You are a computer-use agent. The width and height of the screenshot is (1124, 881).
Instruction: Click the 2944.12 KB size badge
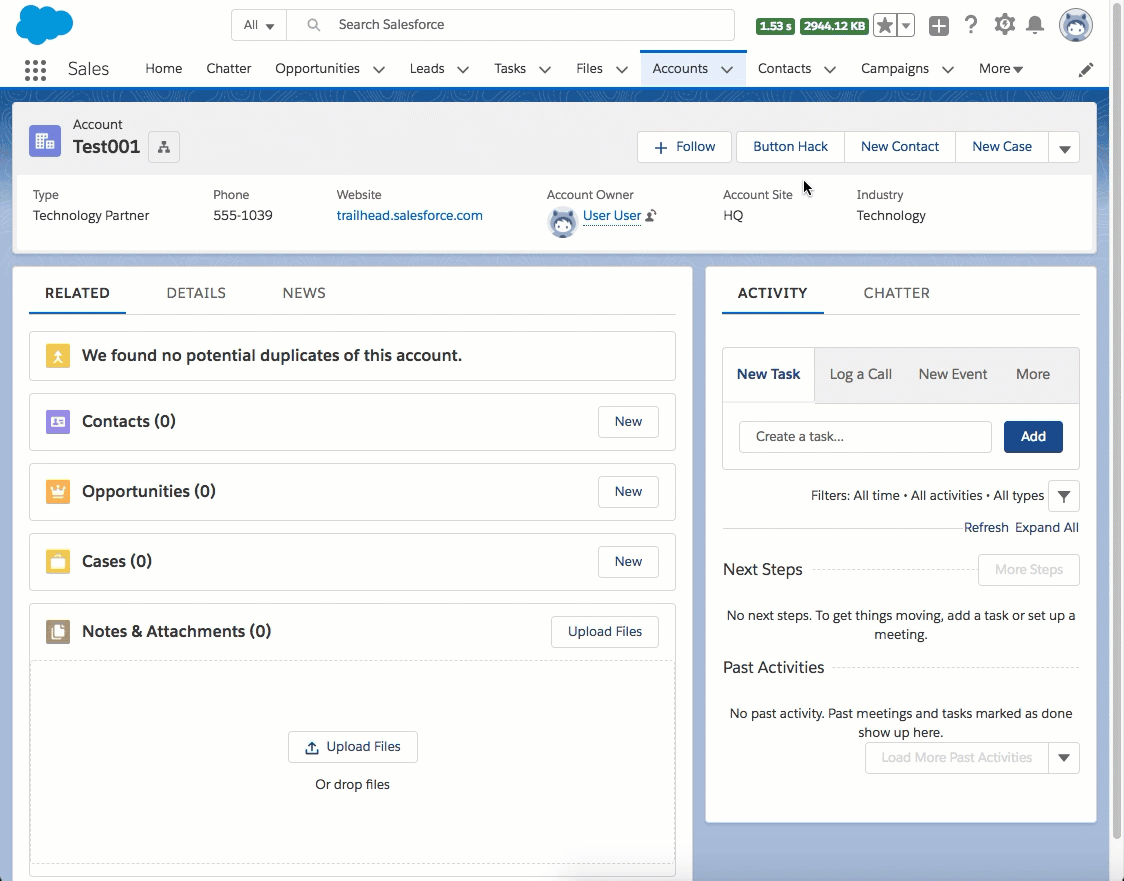pyautogui.click(x=834, y=27)
